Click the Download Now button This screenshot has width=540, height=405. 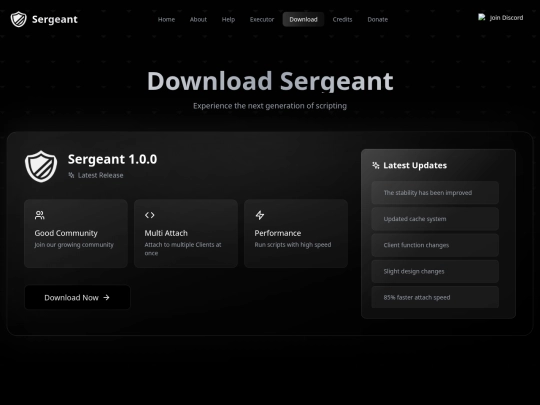[77, 298]
